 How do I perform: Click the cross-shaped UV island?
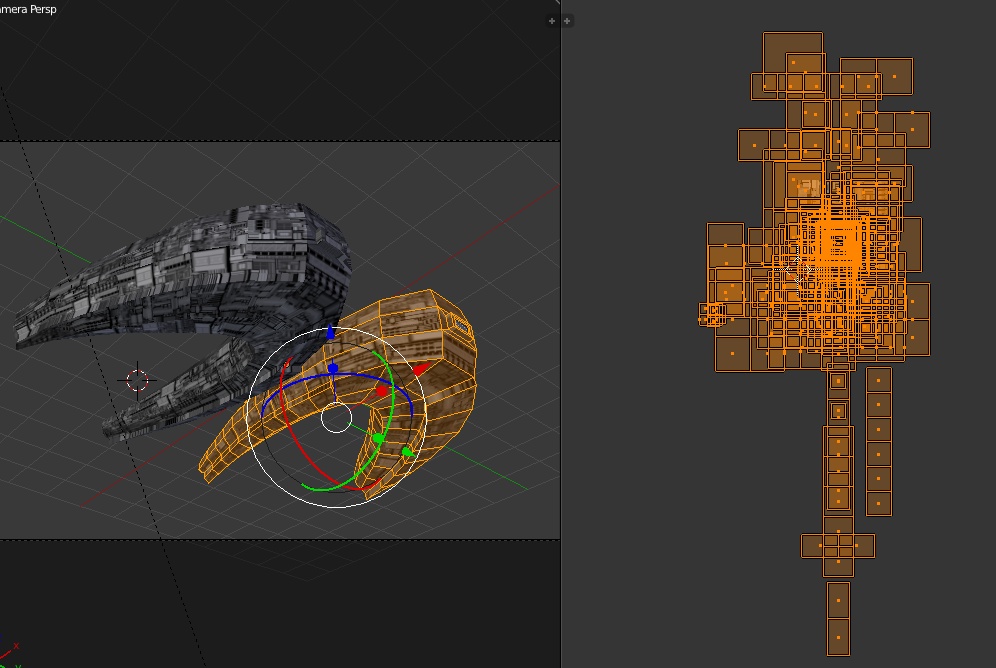pos(838,545)
